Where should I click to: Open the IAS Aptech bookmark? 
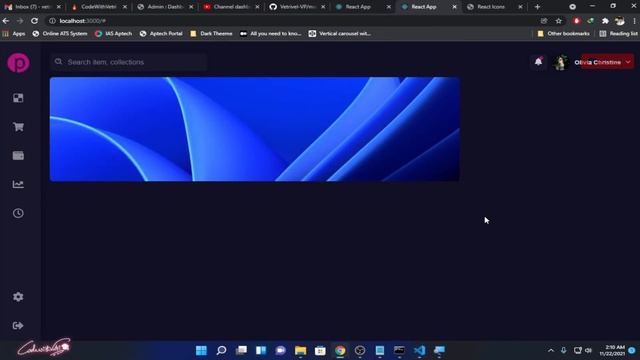113,33
